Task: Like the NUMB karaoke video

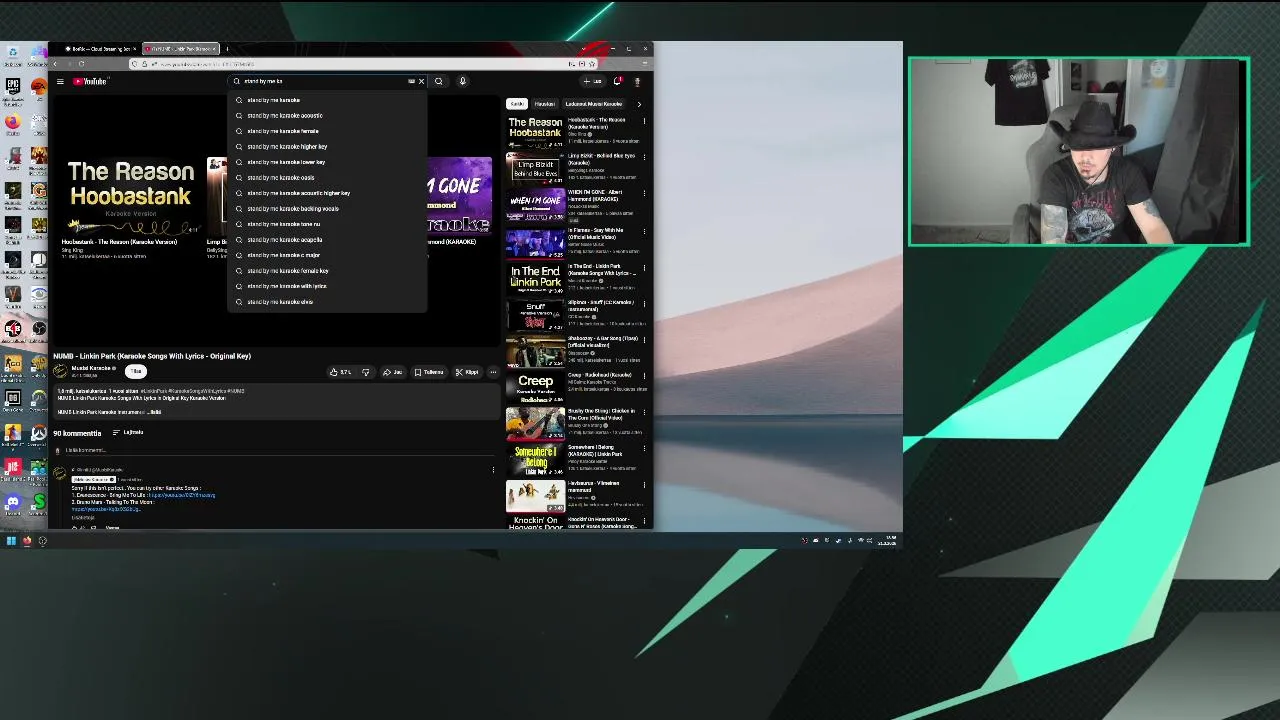Action: click(x=340, y=372)
